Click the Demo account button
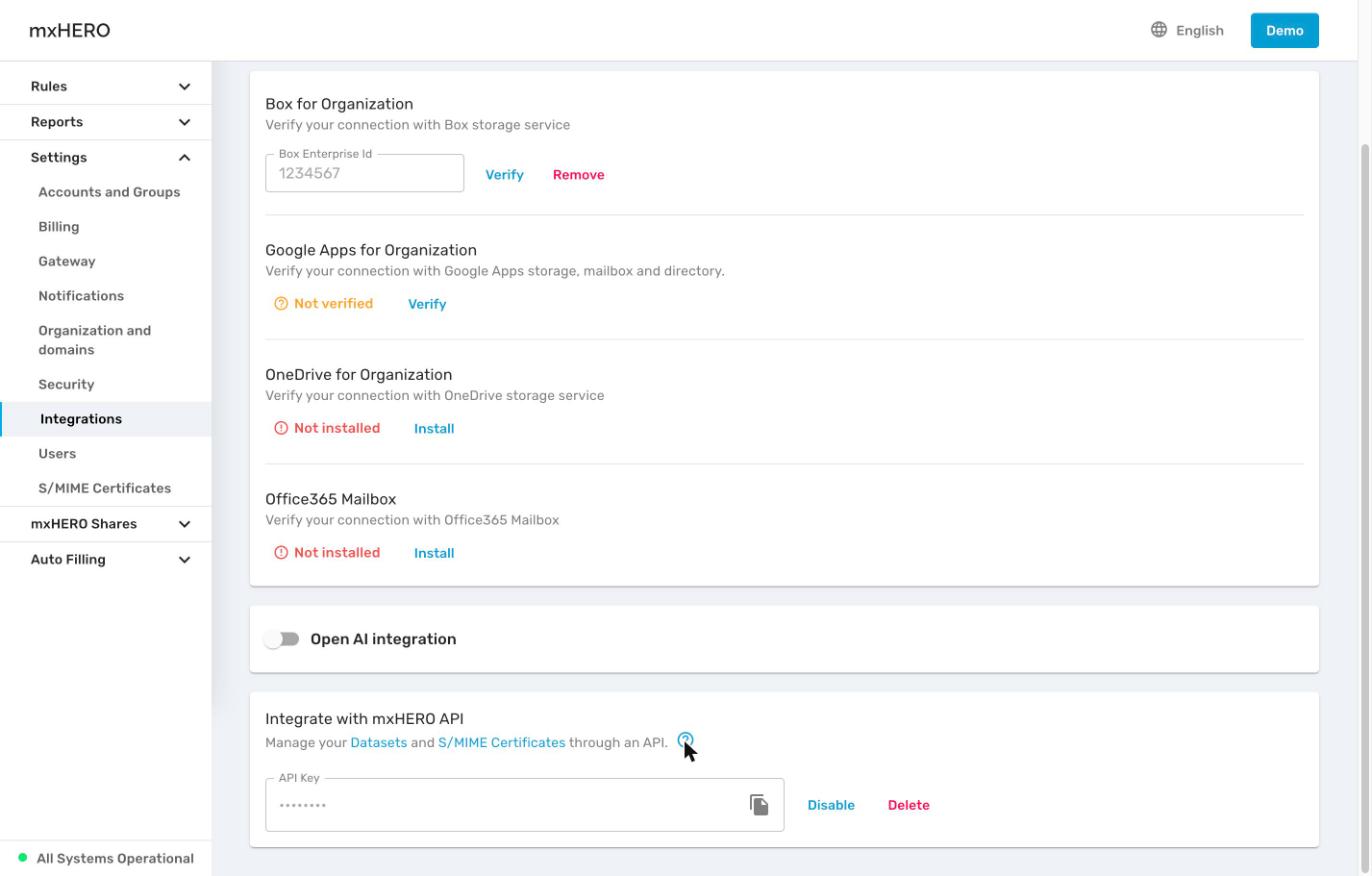 click(x=1284, y=30)
